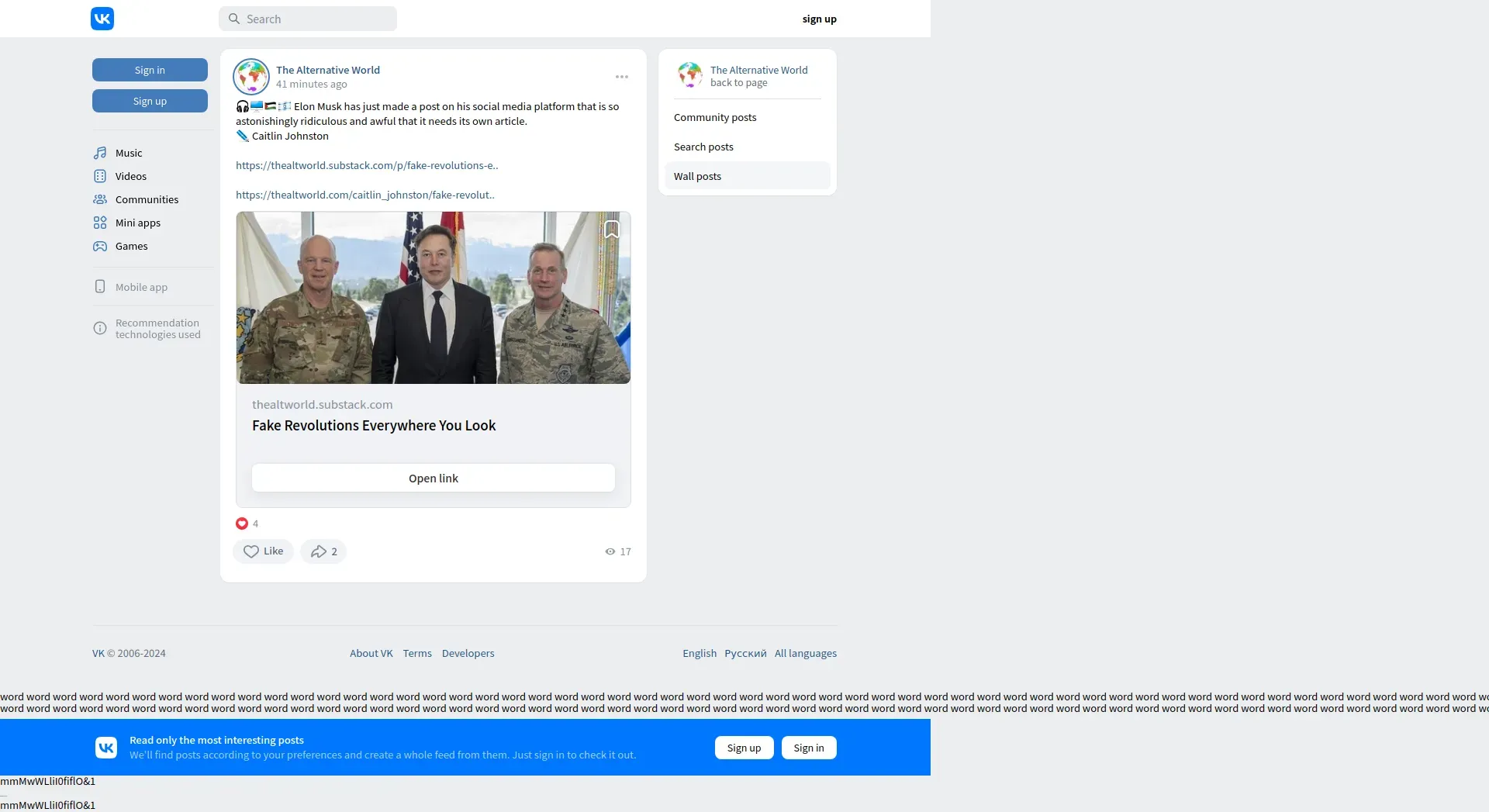This screenshot has width=1489, height=812.
Task: Click the 41 minutes ago timestamp
Action: (x=312, y=84)
